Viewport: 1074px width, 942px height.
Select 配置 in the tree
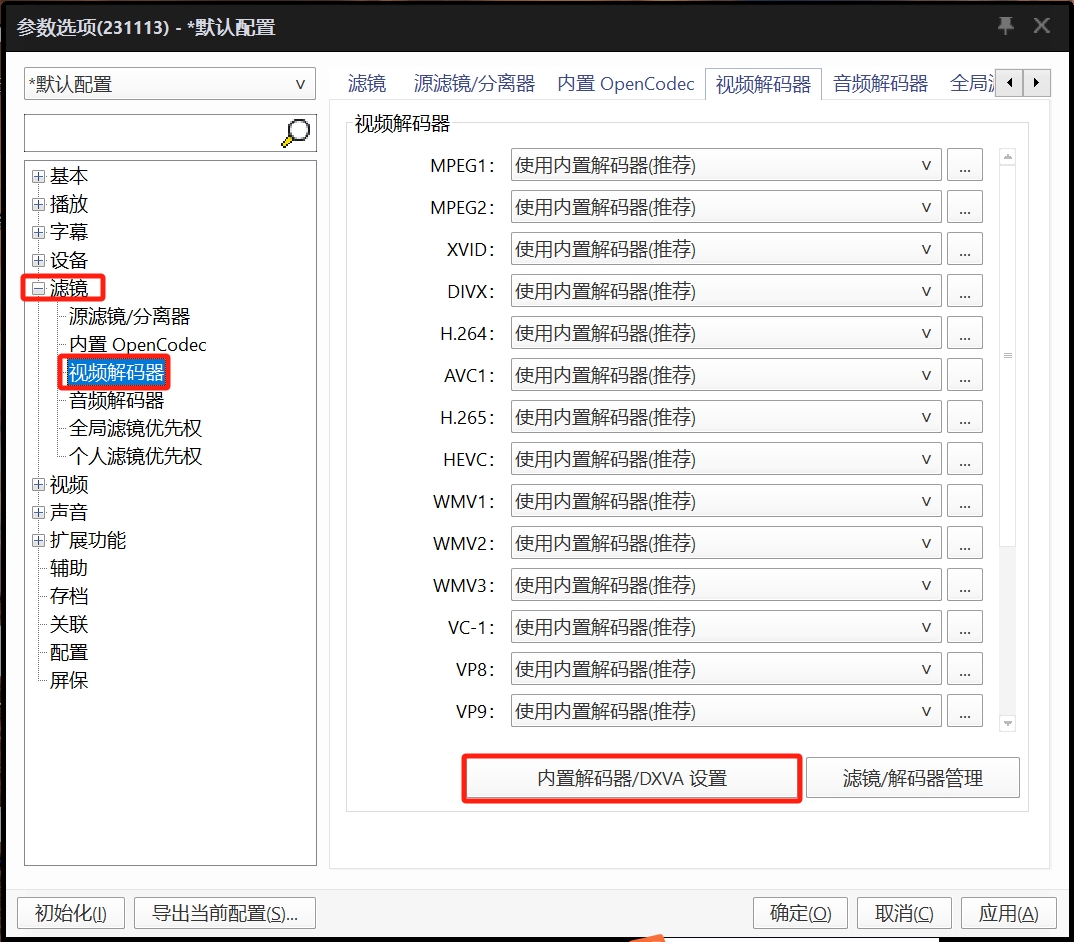click(x=68, y=653)
